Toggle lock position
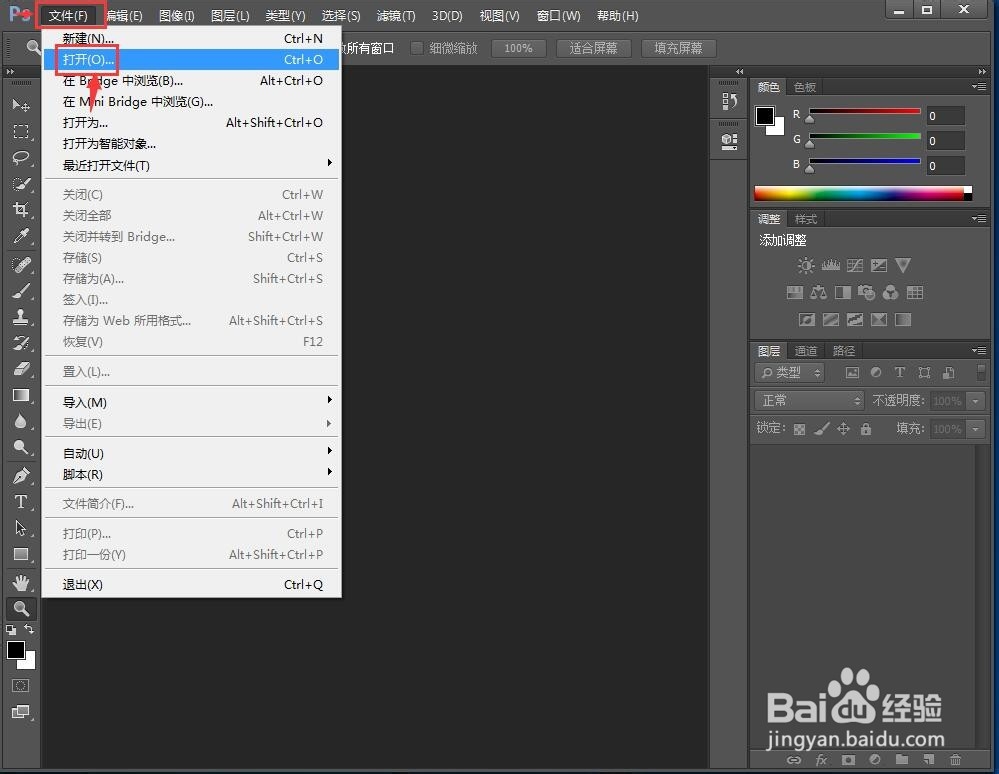This screenshot has height=774, width=999. point(843,429)
